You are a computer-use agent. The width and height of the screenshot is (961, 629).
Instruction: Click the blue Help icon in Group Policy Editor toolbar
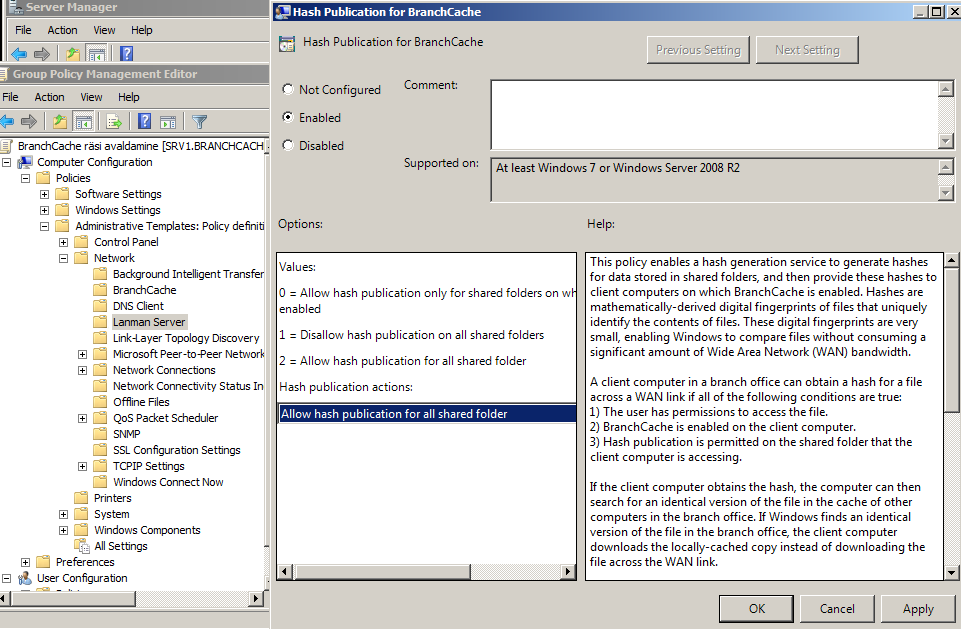point(144,122)
